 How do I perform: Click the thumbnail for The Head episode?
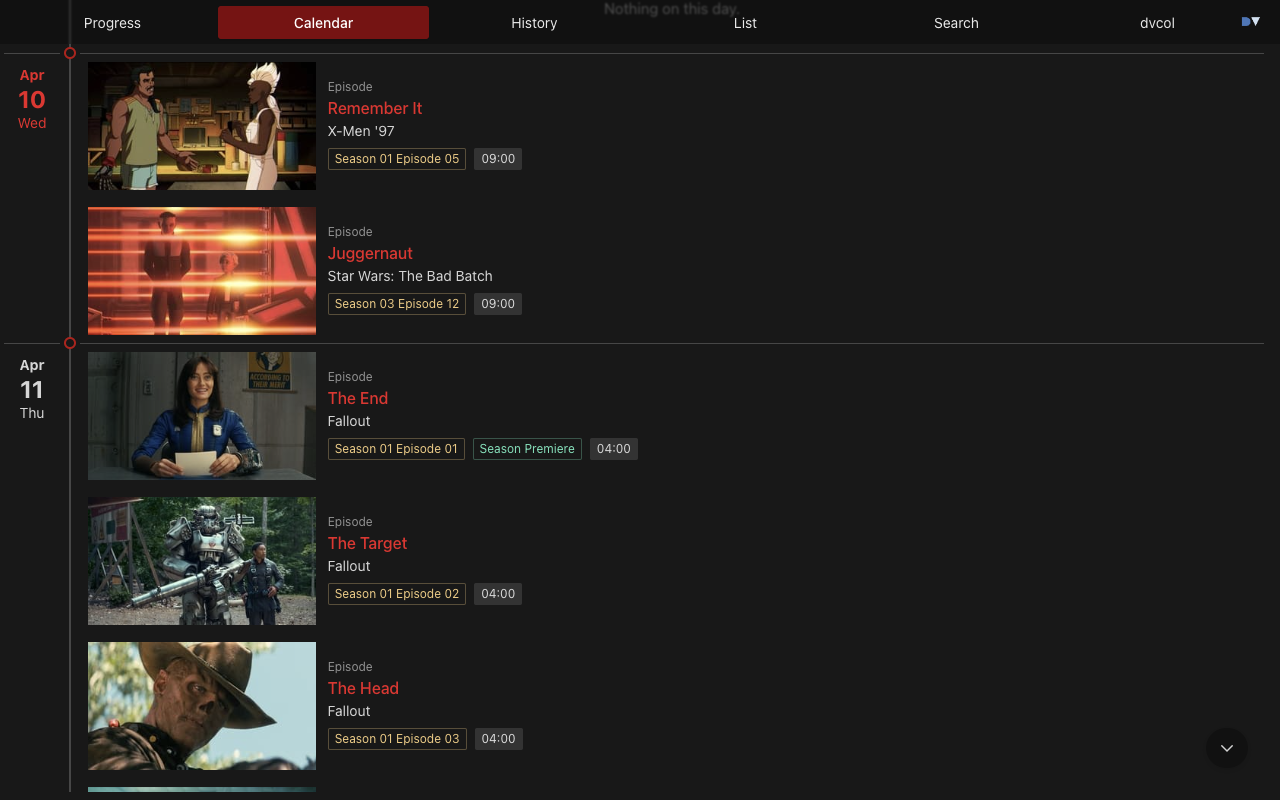(x=201, y=706)
